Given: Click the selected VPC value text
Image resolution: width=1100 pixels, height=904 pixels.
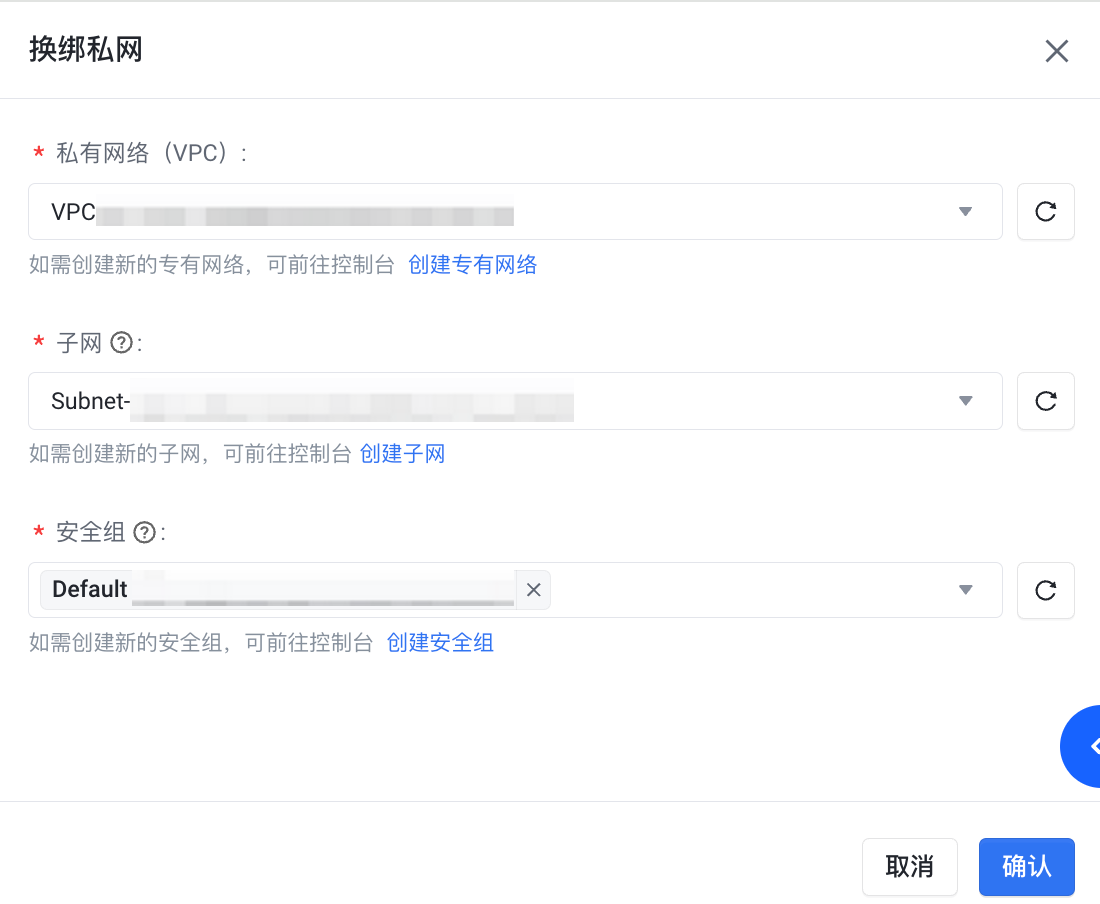Looking at the screenshot, I should coord(74,212).
